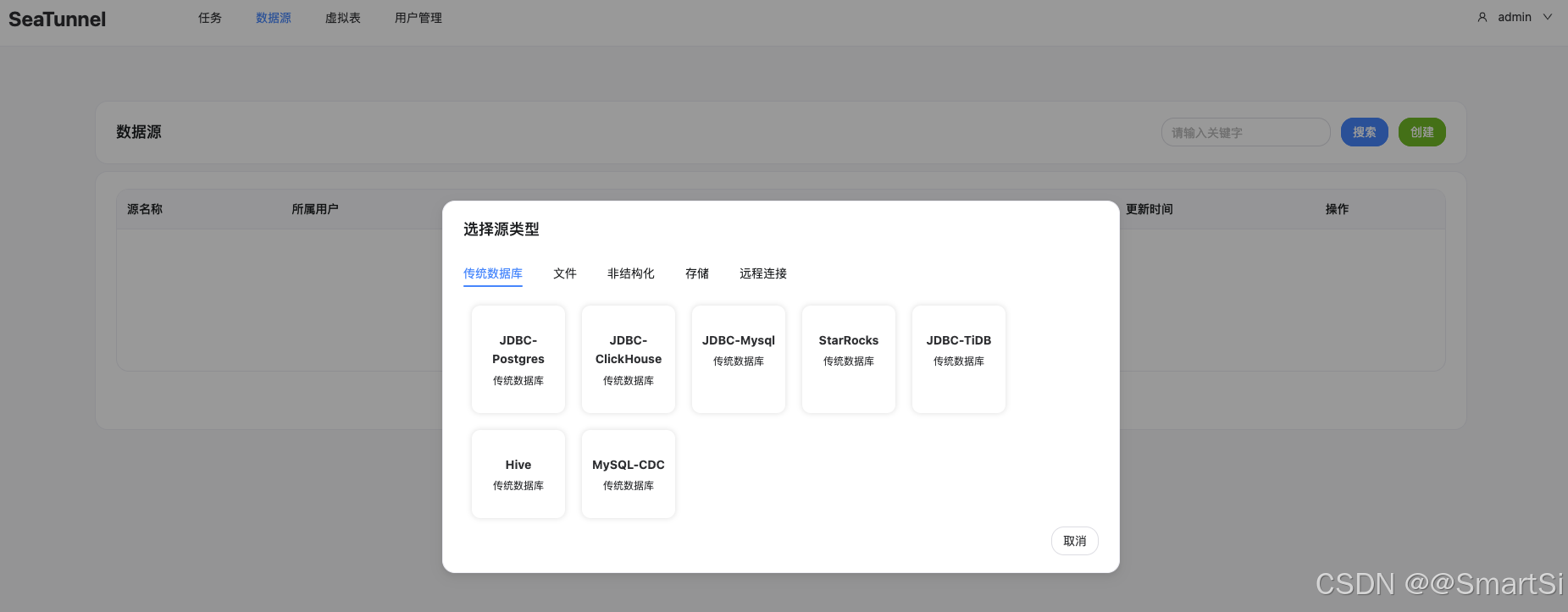1568x612 pixels.
Task: Select the JDBC-ClickHouse source card
Action: tap(629, 360)
